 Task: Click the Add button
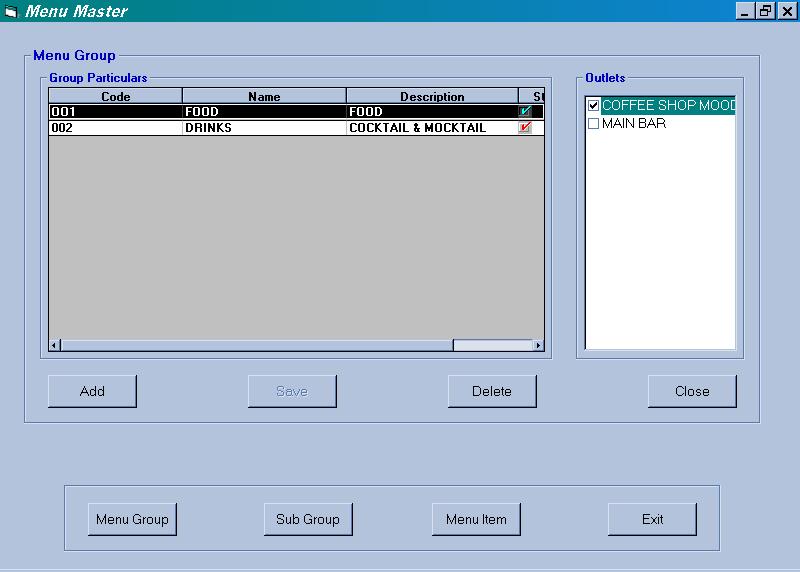pos(92,391)
